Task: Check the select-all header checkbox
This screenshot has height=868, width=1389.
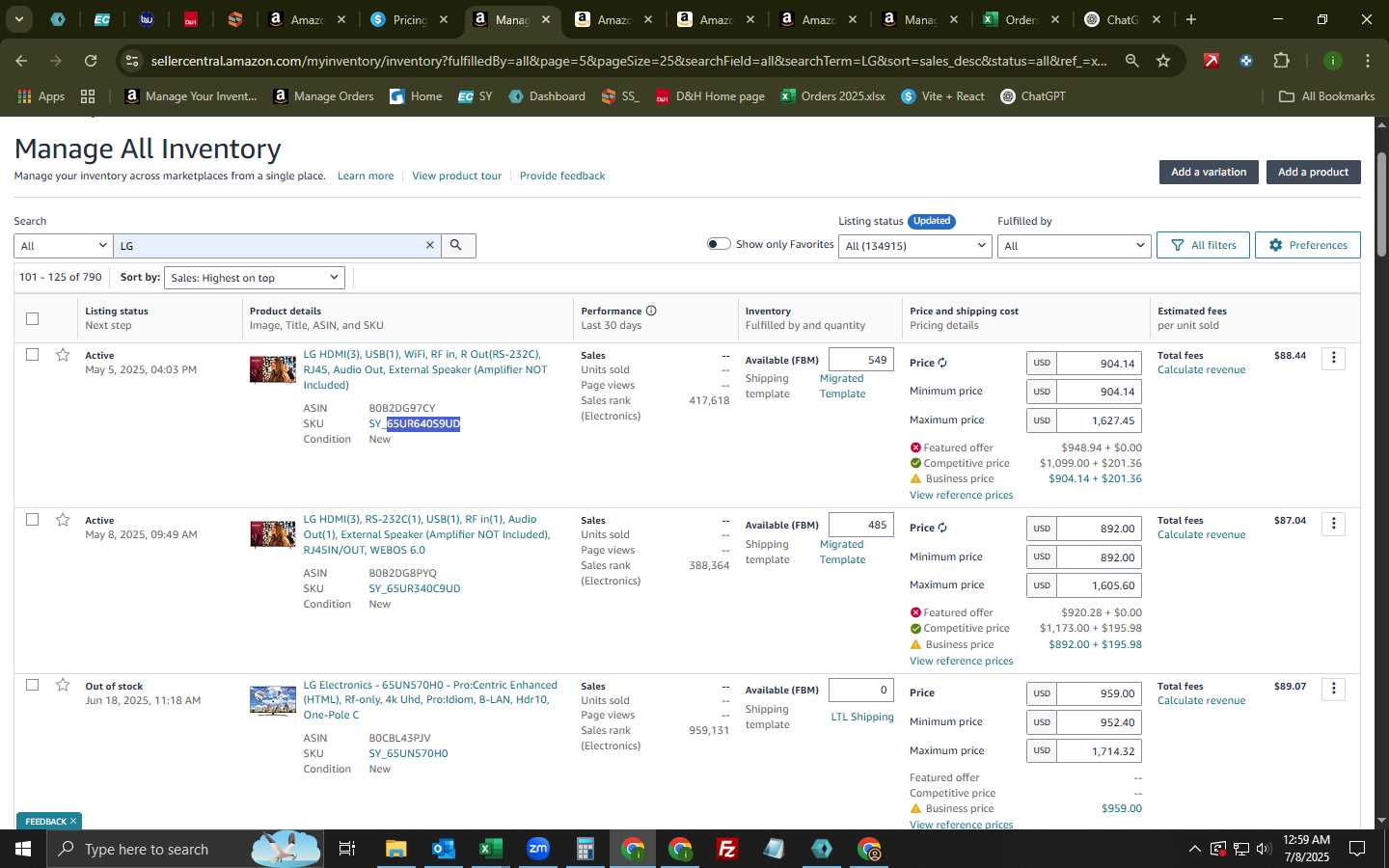Action: pos(32,318)
